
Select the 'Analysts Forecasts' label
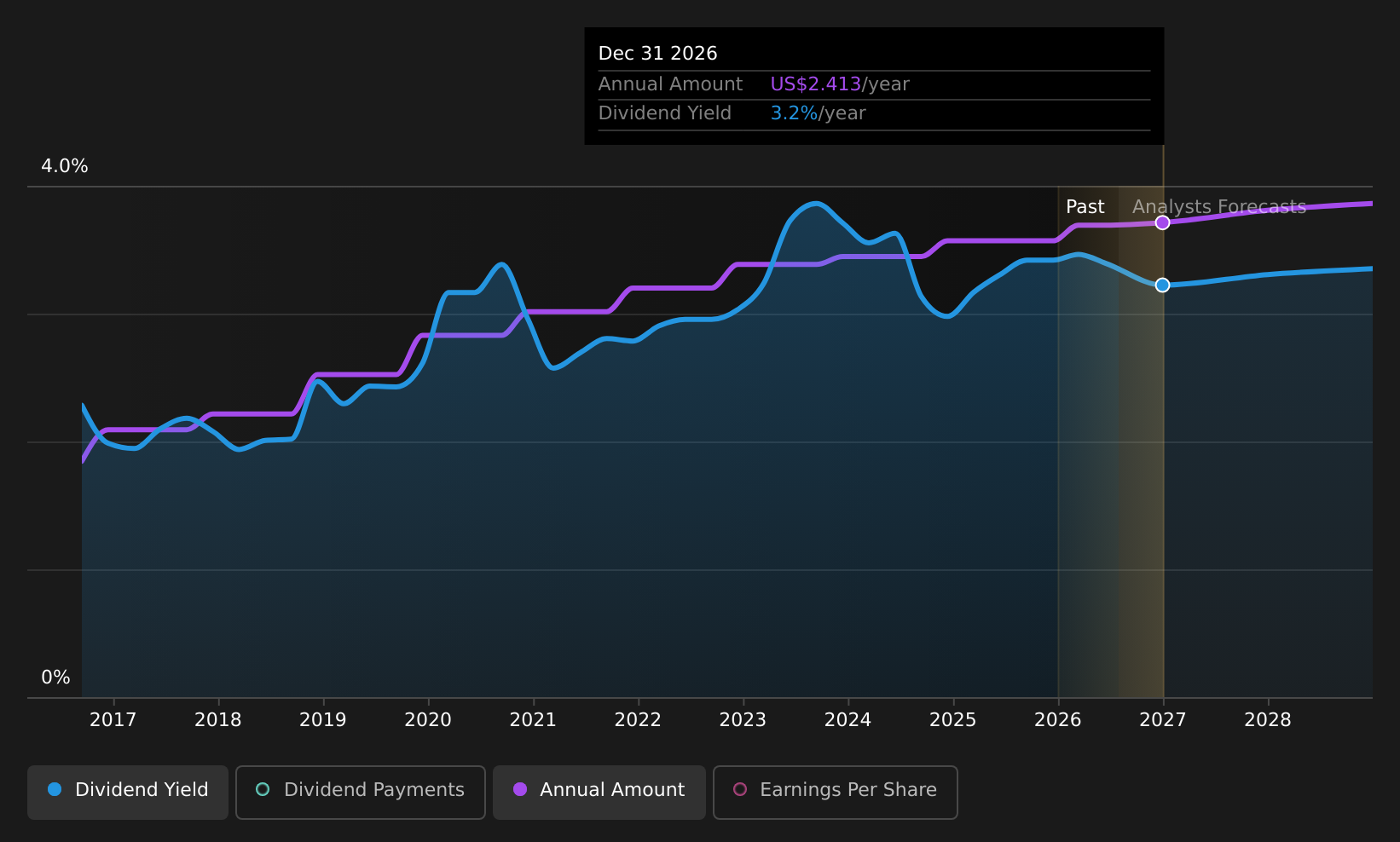click(x=1218, y=207)
